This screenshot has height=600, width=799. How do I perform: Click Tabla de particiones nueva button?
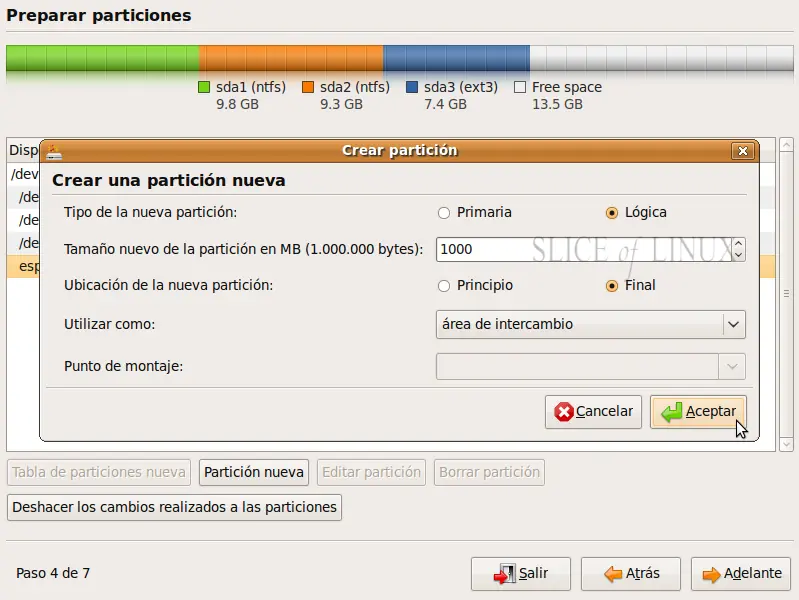[99, 473]
